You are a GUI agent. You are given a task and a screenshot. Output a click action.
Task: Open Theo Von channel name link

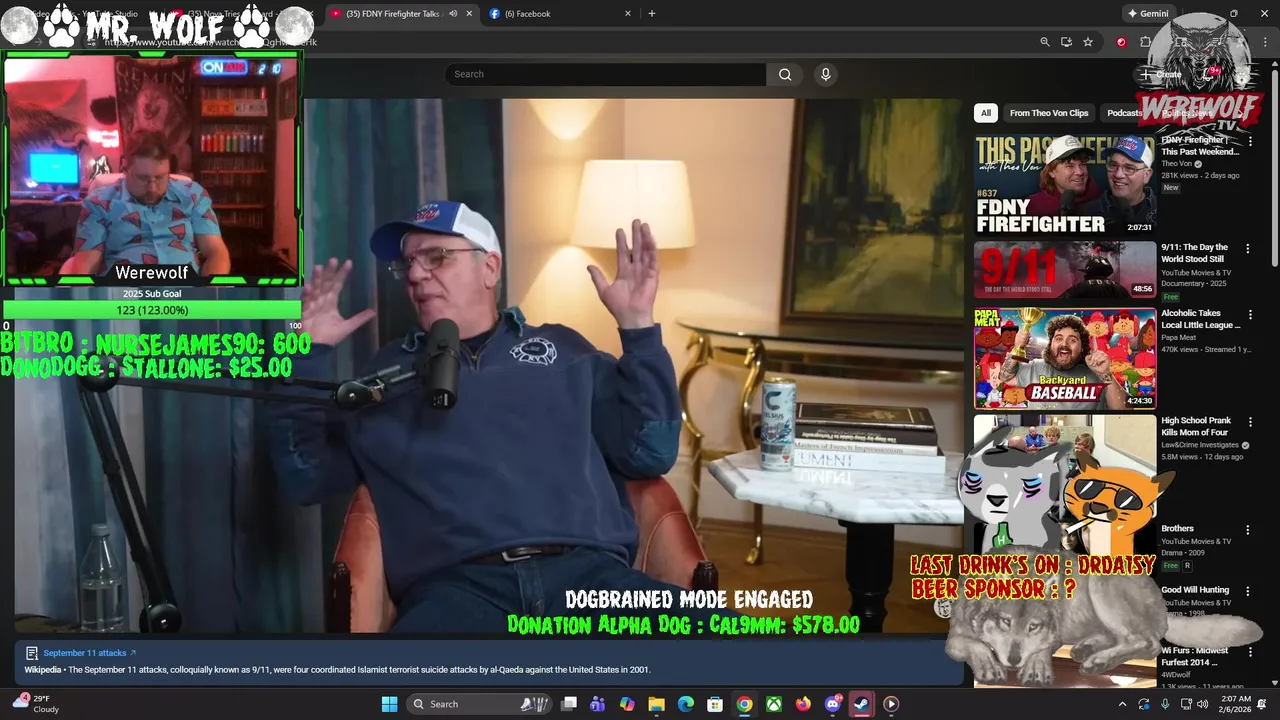tap(1176, 164)
